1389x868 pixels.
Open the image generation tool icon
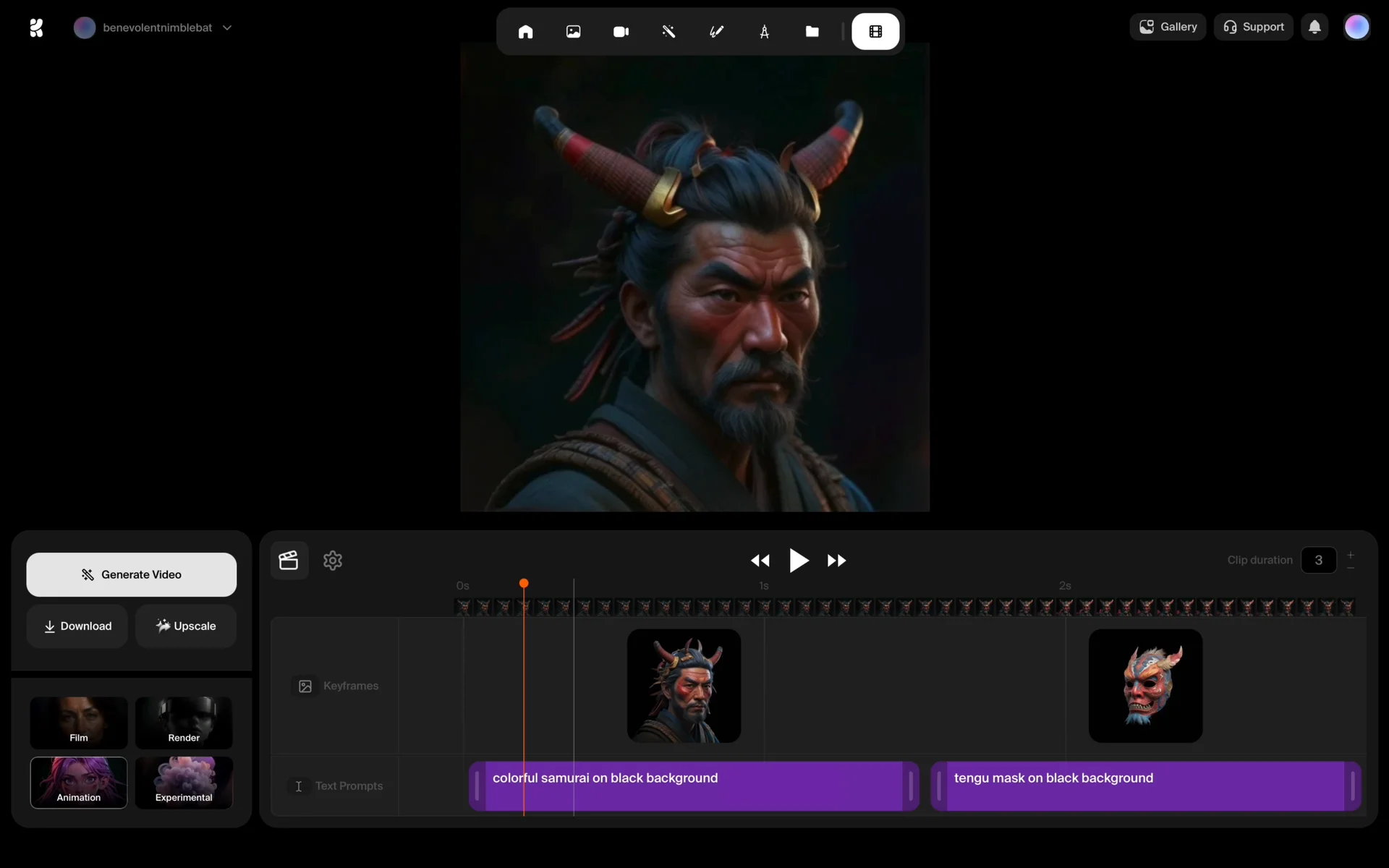pos(573,32)
